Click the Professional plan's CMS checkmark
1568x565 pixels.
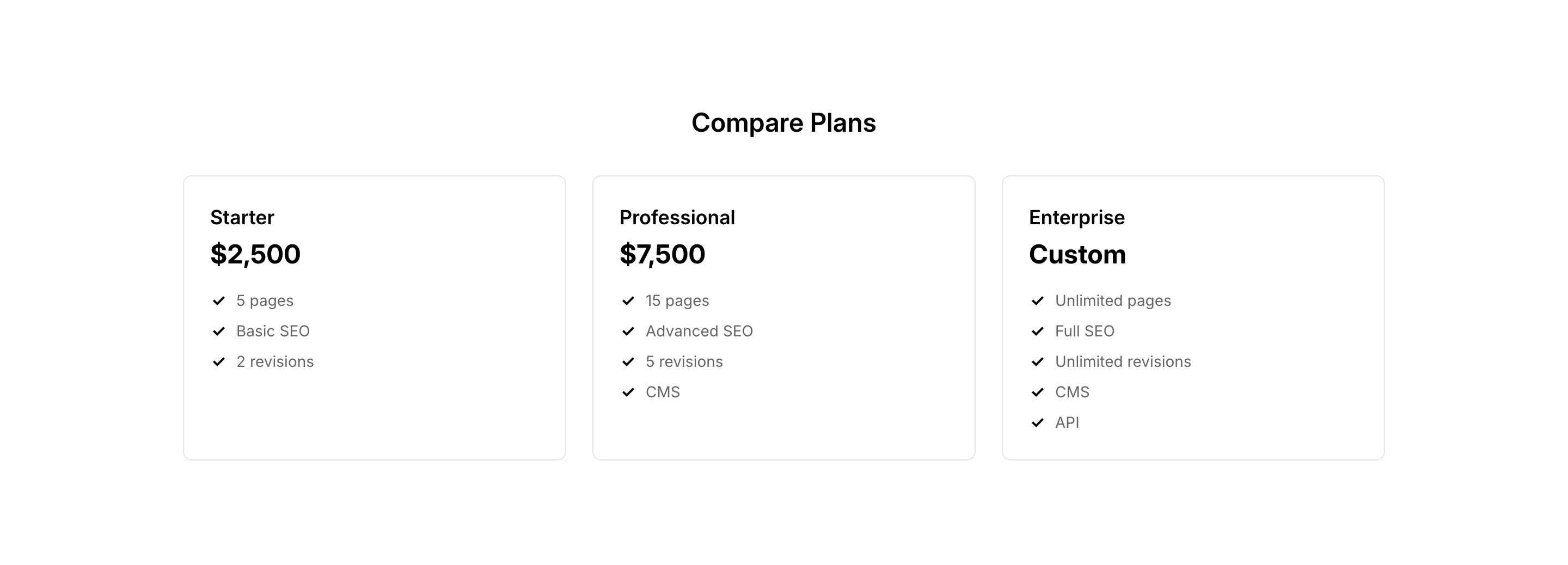628,392
